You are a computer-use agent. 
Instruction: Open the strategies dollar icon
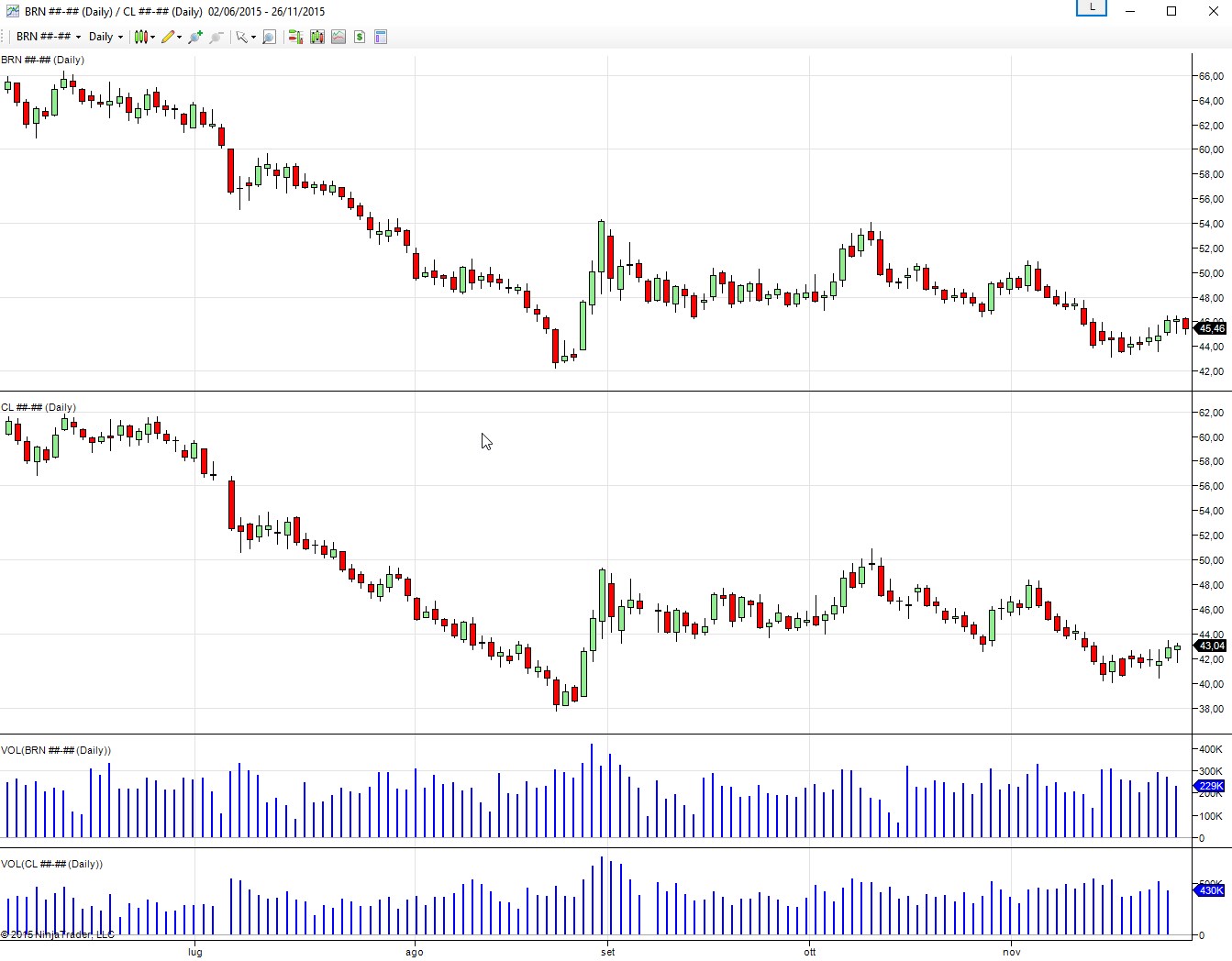(x=360, y=37)
